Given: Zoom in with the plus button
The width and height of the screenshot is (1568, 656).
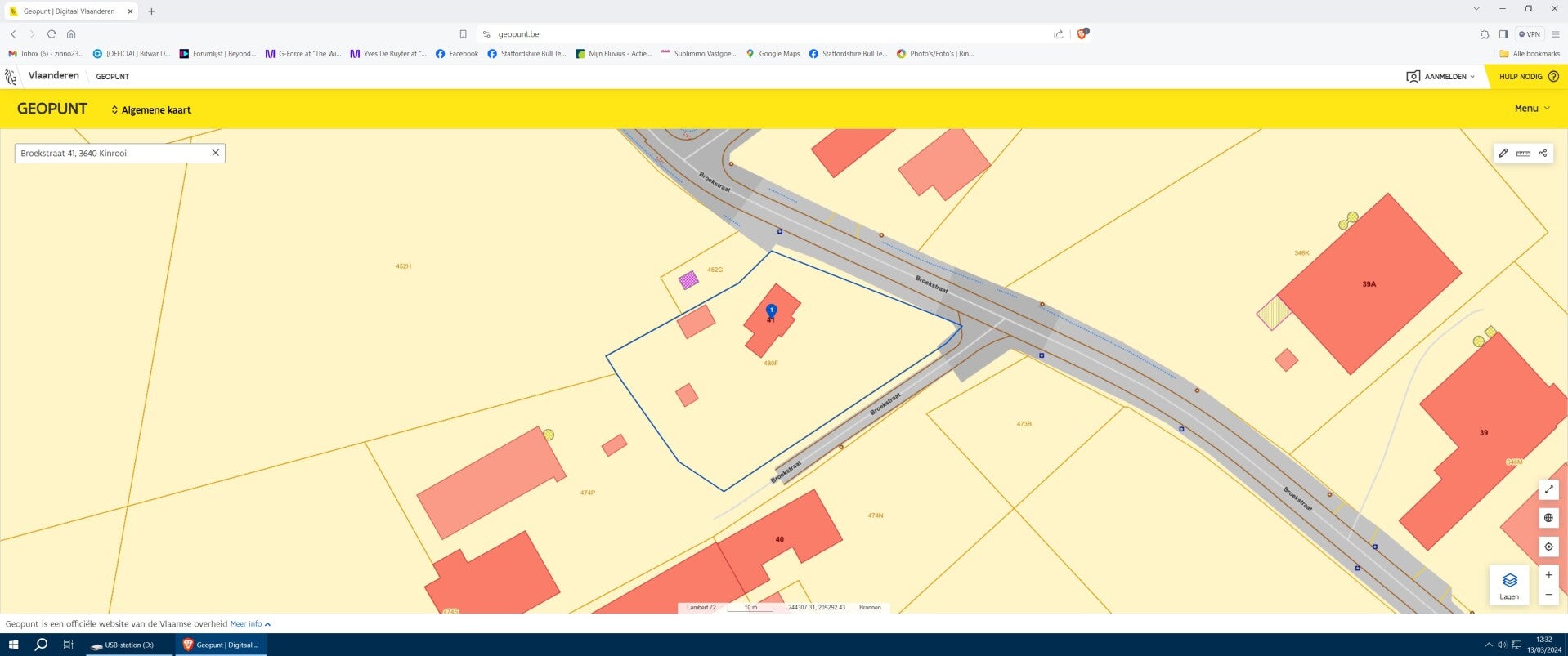Looking at the screenshot, I should 1548,575.
